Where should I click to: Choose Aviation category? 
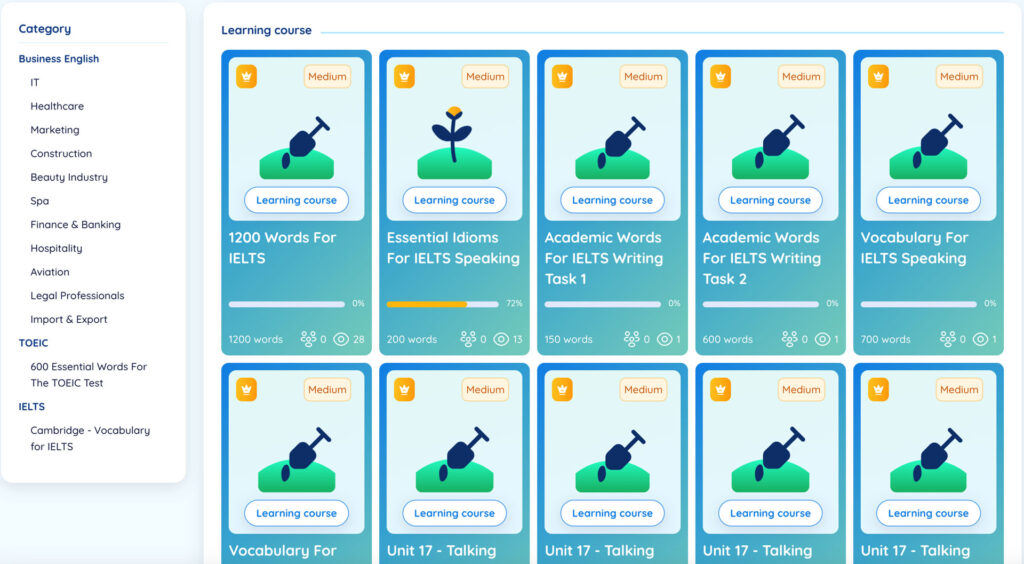[50, 272]
